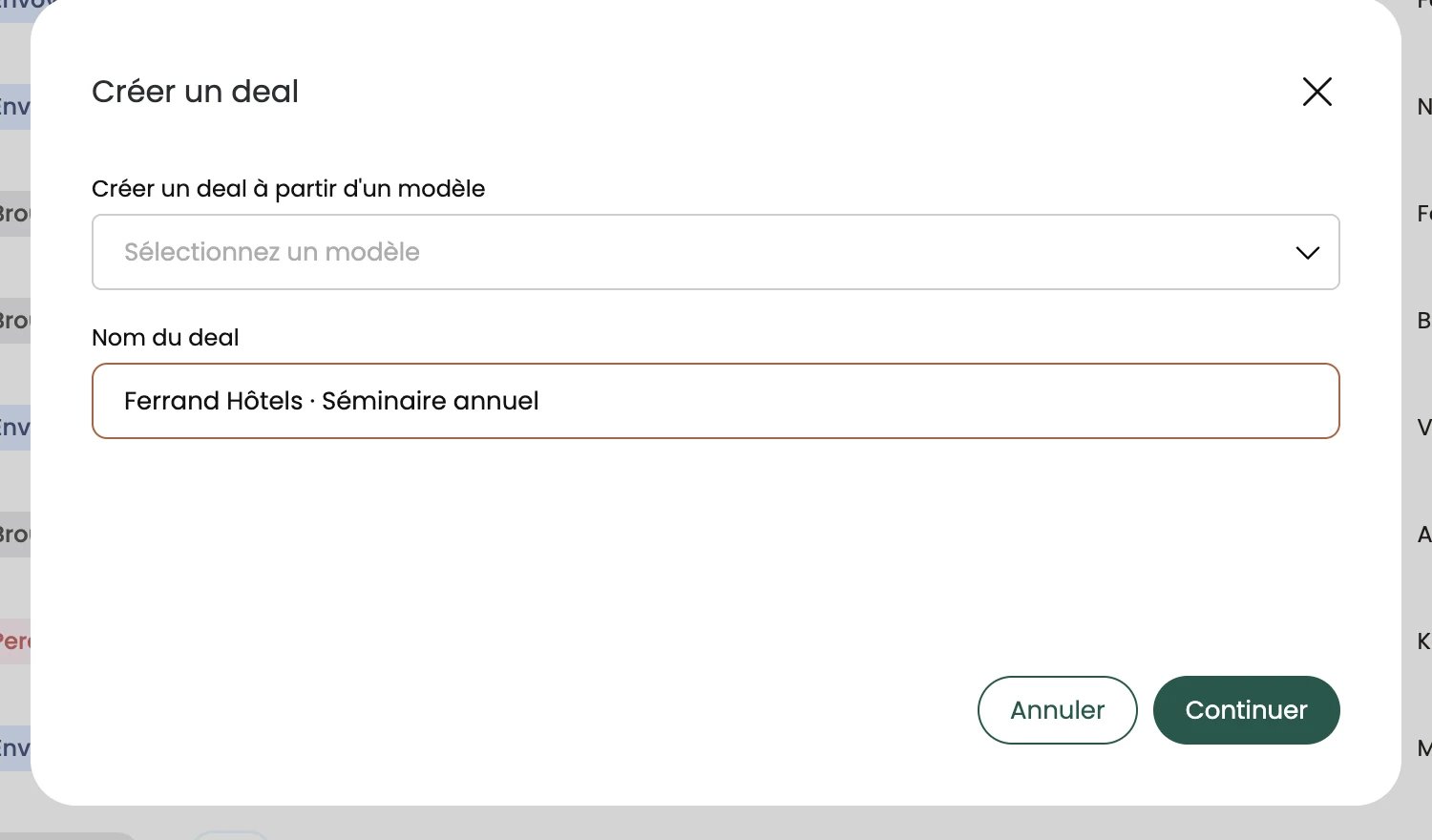Viewport: 1432px width, 840px height.
Task: Focus the Nom du deal text field
Action: 716,401
